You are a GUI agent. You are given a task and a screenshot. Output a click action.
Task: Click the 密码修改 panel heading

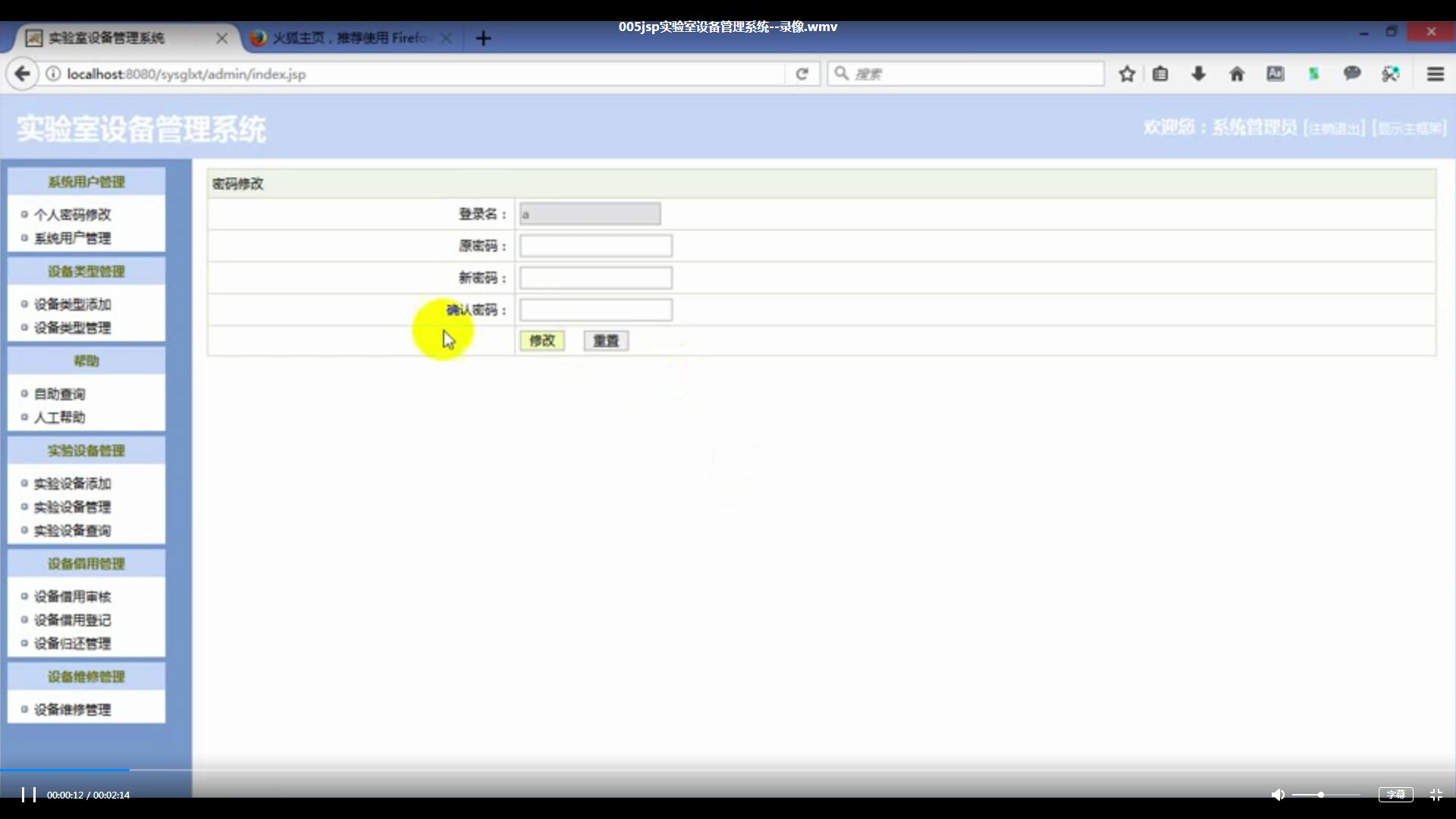coord(238,184)
